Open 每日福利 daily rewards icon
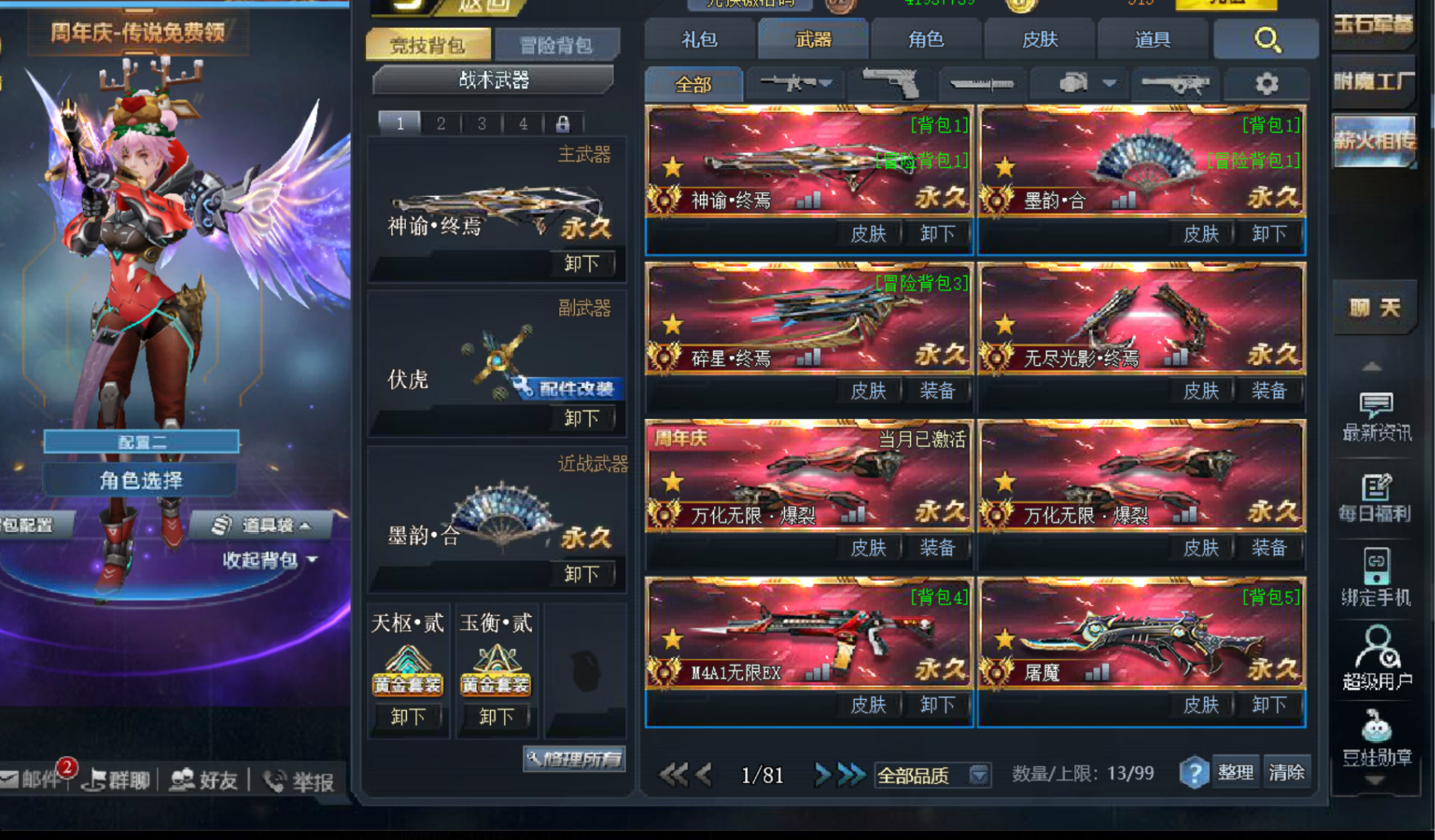 pos(1375,498)
